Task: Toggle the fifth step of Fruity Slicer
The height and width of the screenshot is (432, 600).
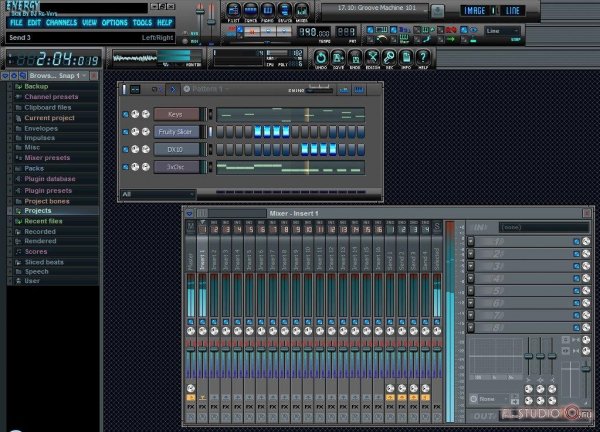Action: pyautogui.click(x=258, y=132)
